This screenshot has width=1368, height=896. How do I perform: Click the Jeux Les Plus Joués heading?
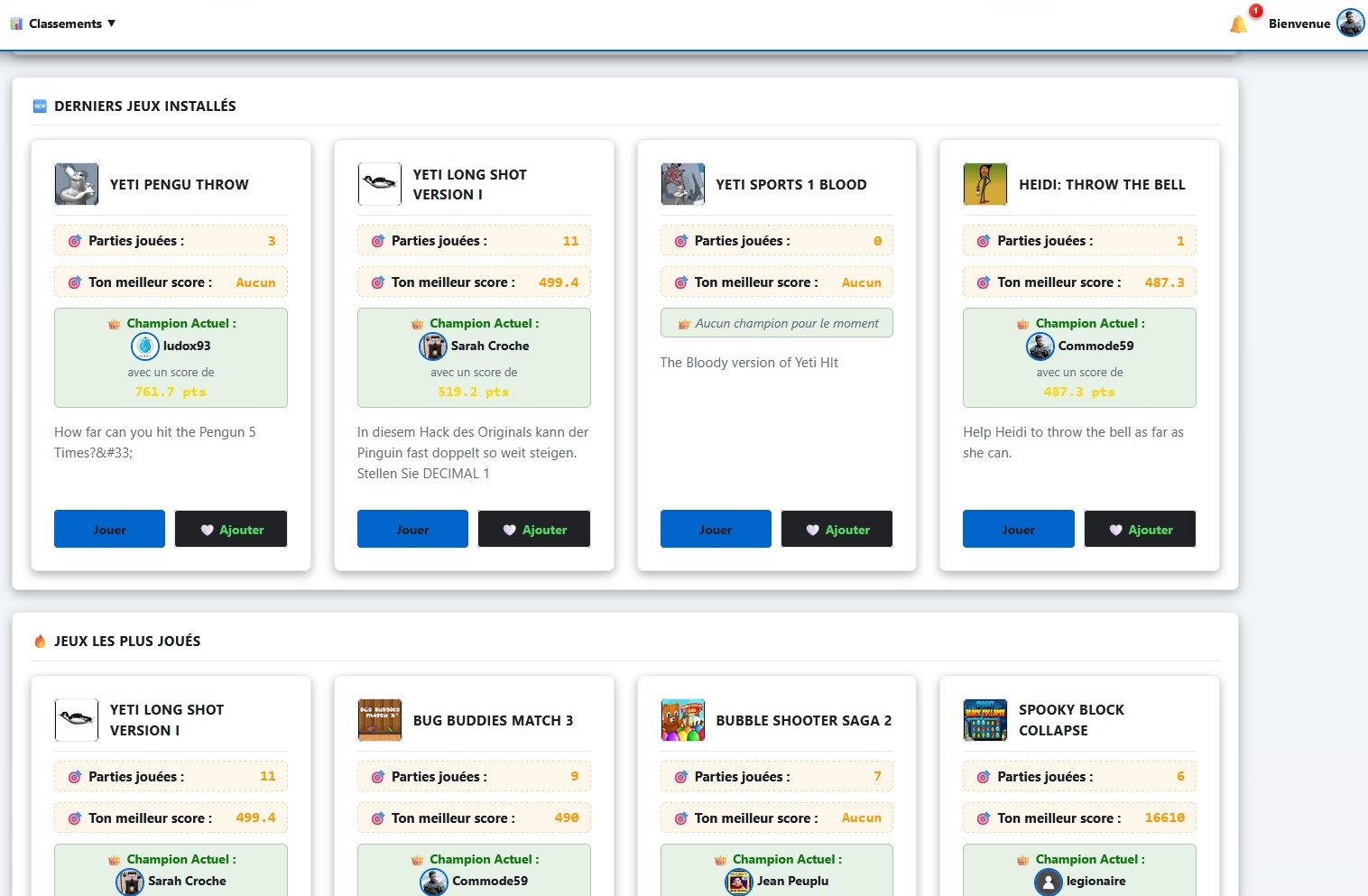tap(127, 641)
